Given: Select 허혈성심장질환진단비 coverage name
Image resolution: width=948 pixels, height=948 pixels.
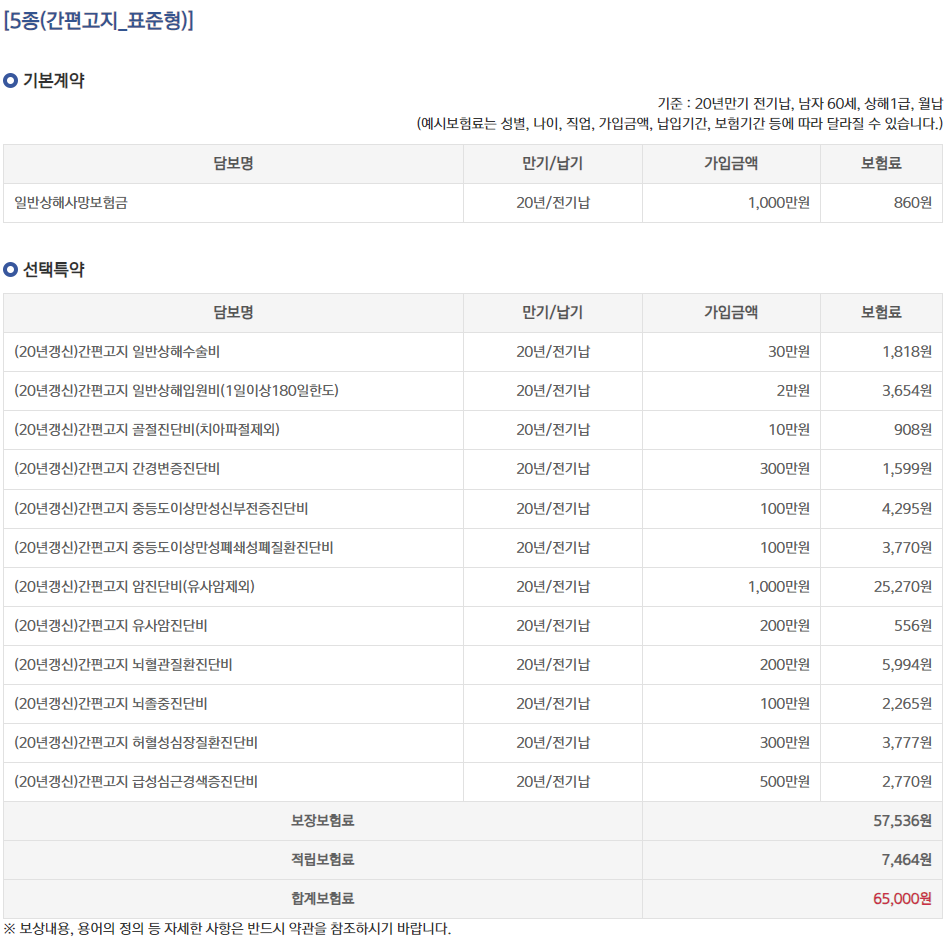Looking at the screenshot, I should click(x=136, y=743).
